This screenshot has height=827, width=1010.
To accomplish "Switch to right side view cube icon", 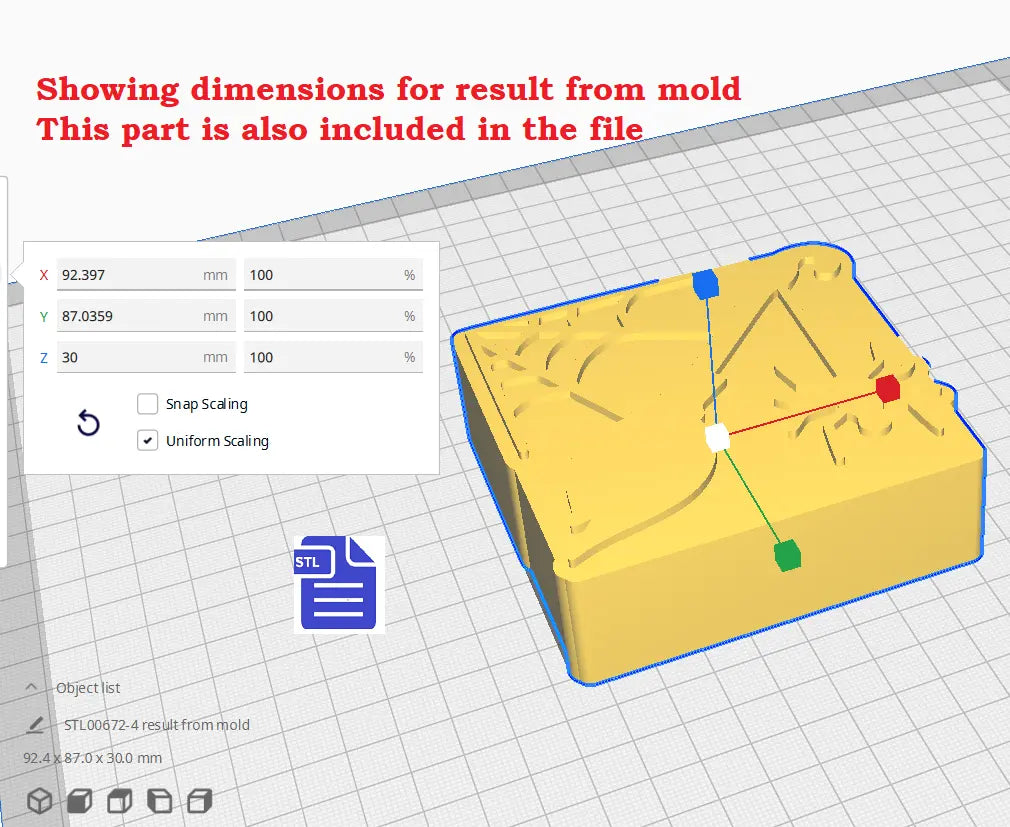I will pyautogui.click(x=200, y=801).
